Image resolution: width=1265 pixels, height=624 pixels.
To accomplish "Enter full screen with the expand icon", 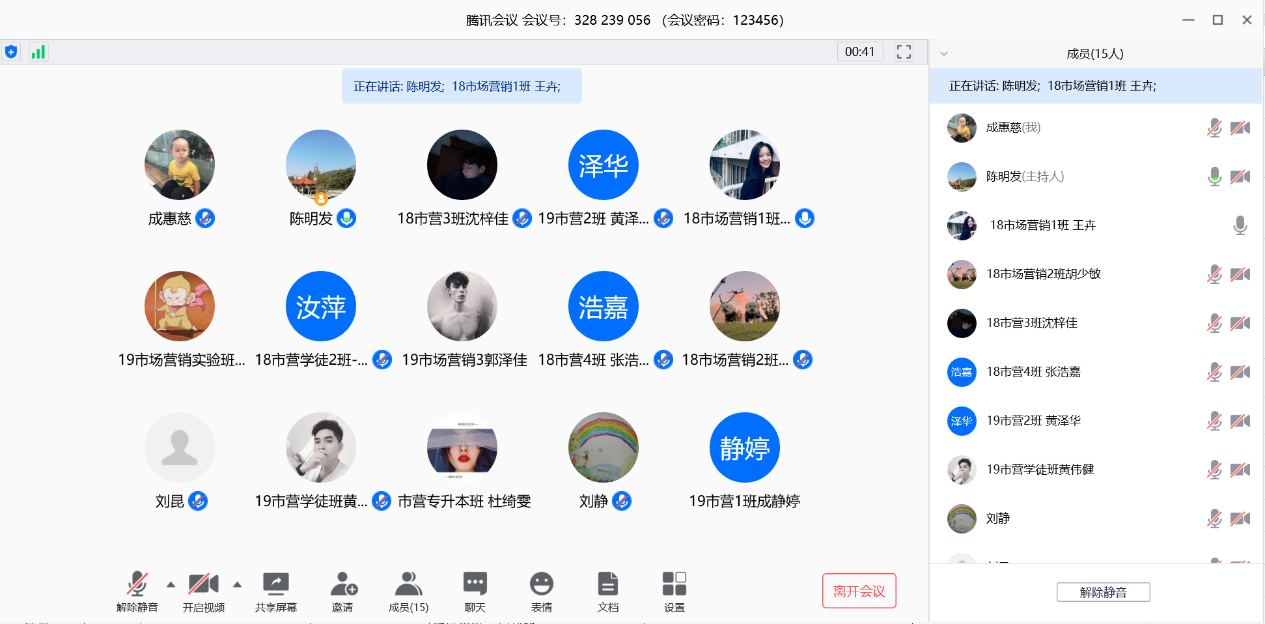I will coord(904,52).
